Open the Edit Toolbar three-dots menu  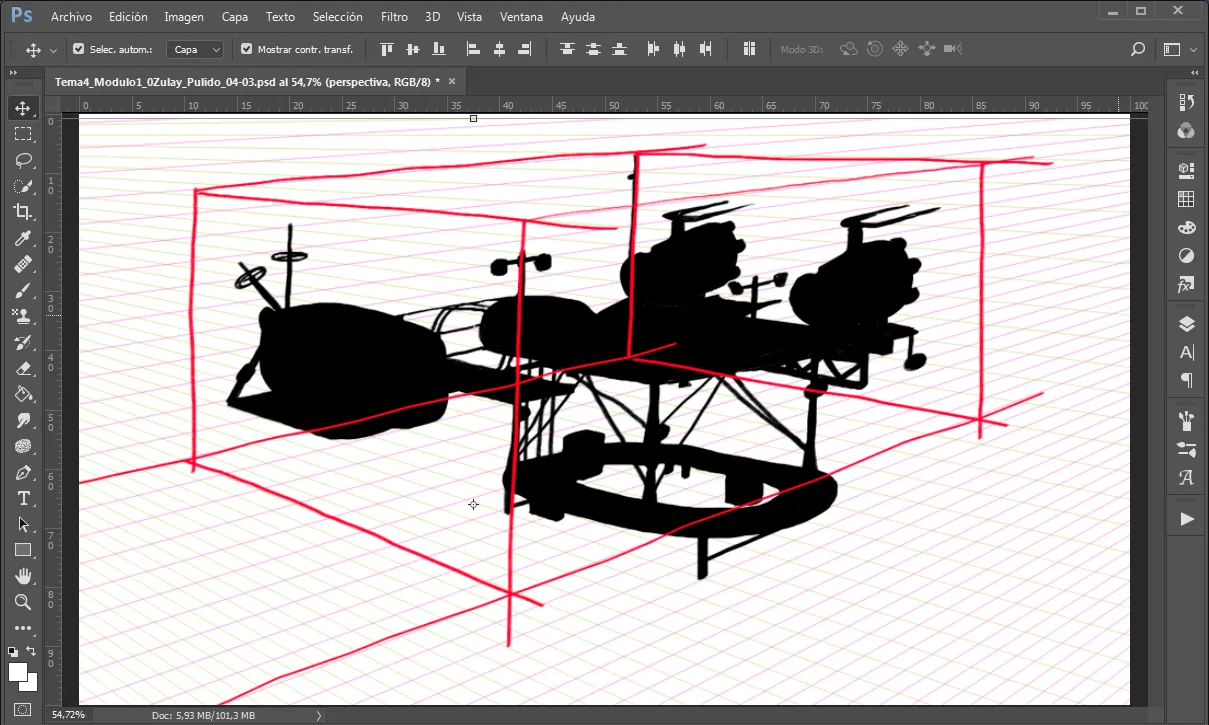pyautogui.click(x=23, y=628)
